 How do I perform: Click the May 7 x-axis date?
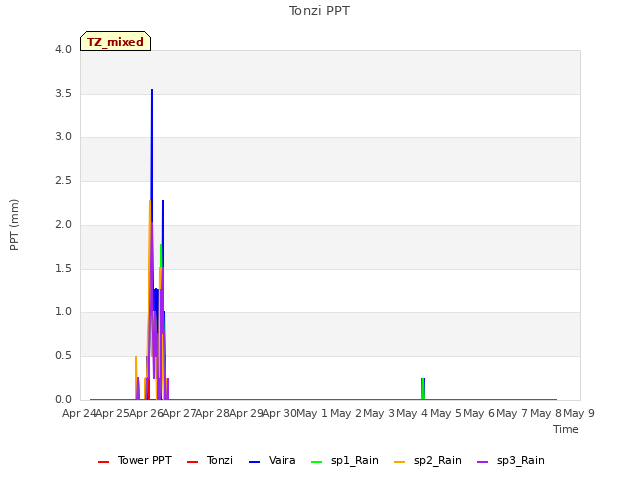[512, 413]
